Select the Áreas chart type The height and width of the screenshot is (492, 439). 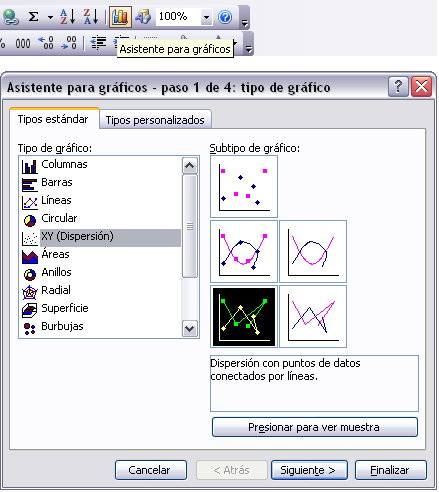click(x=100, y=254)
